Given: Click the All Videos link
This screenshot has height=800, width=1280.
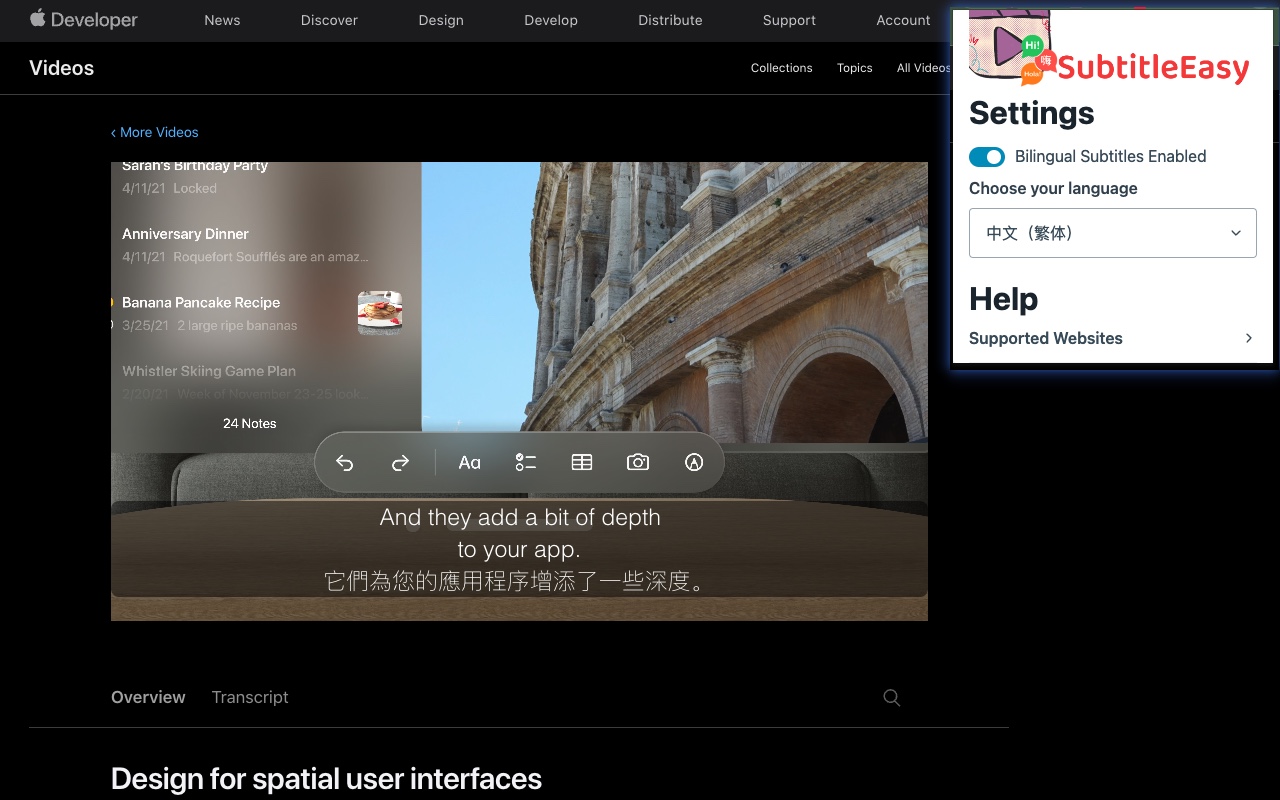Looking at the screenshot, I should point(922,68).
